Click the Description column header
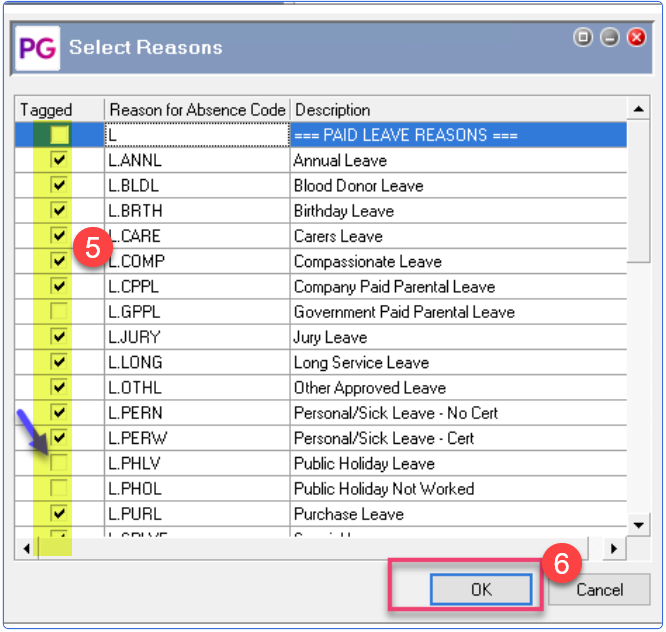This screenshot has height=632, width=666. pyautogui.click(x=332, y=110)
